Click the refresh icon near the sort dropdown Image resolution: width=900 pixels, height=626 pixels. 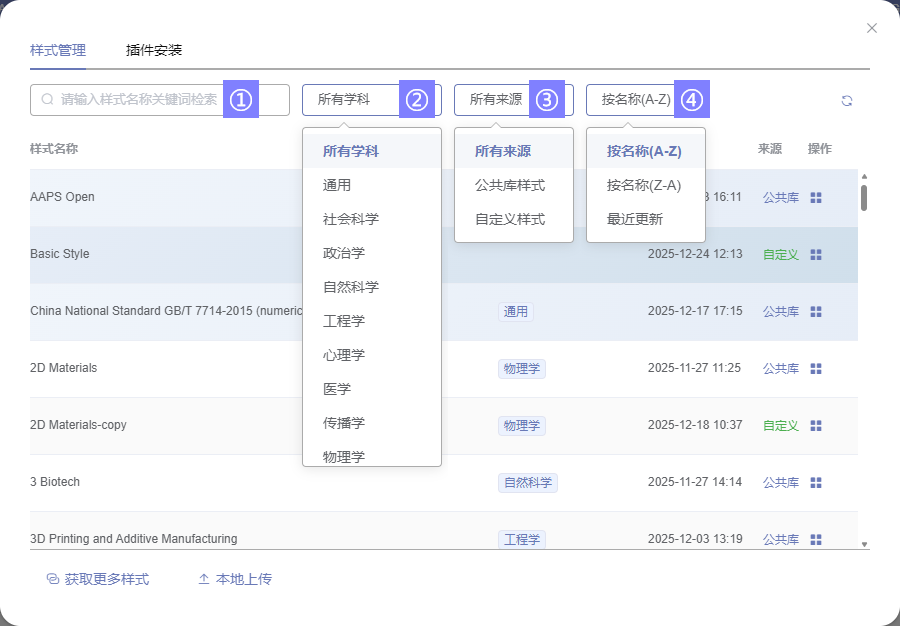(x=847, y=101)
